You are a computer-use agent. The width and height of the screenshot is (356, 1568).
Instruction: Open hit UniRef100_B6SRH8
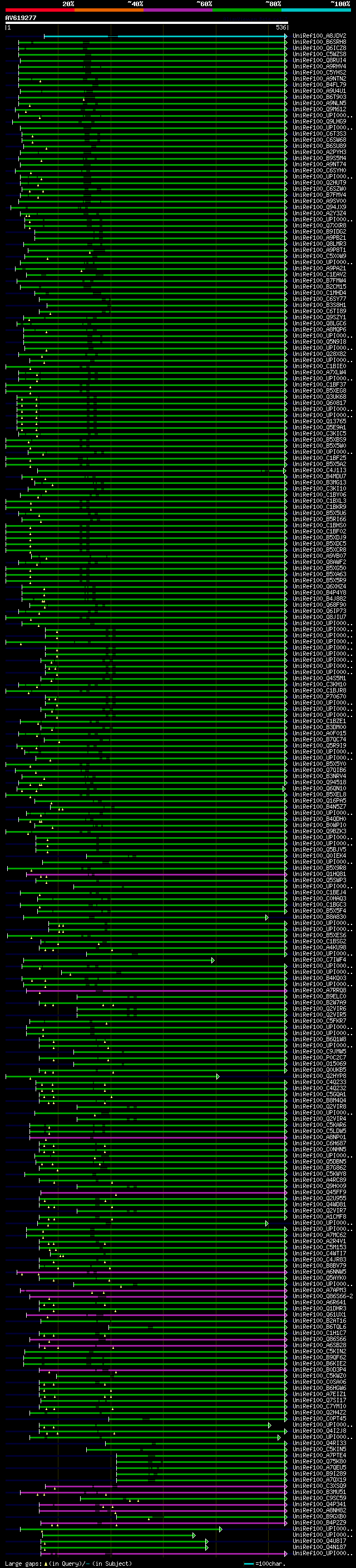pyautogui.click(x=319, y=42)
